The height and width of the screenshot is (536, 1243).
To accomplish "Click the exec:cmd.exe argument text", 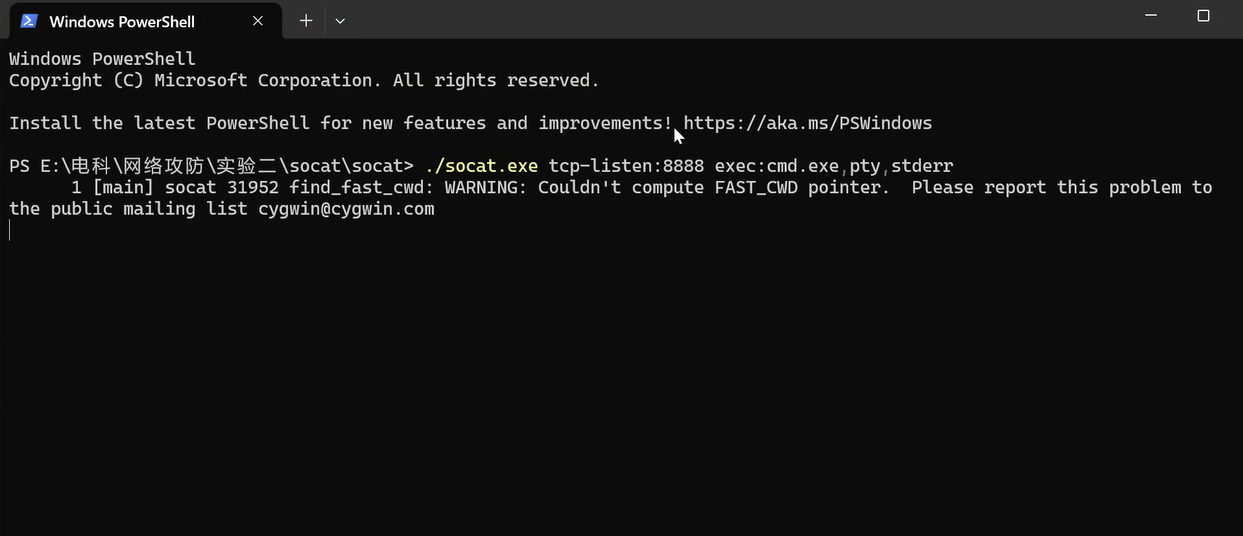I will (x=776, y=165).
